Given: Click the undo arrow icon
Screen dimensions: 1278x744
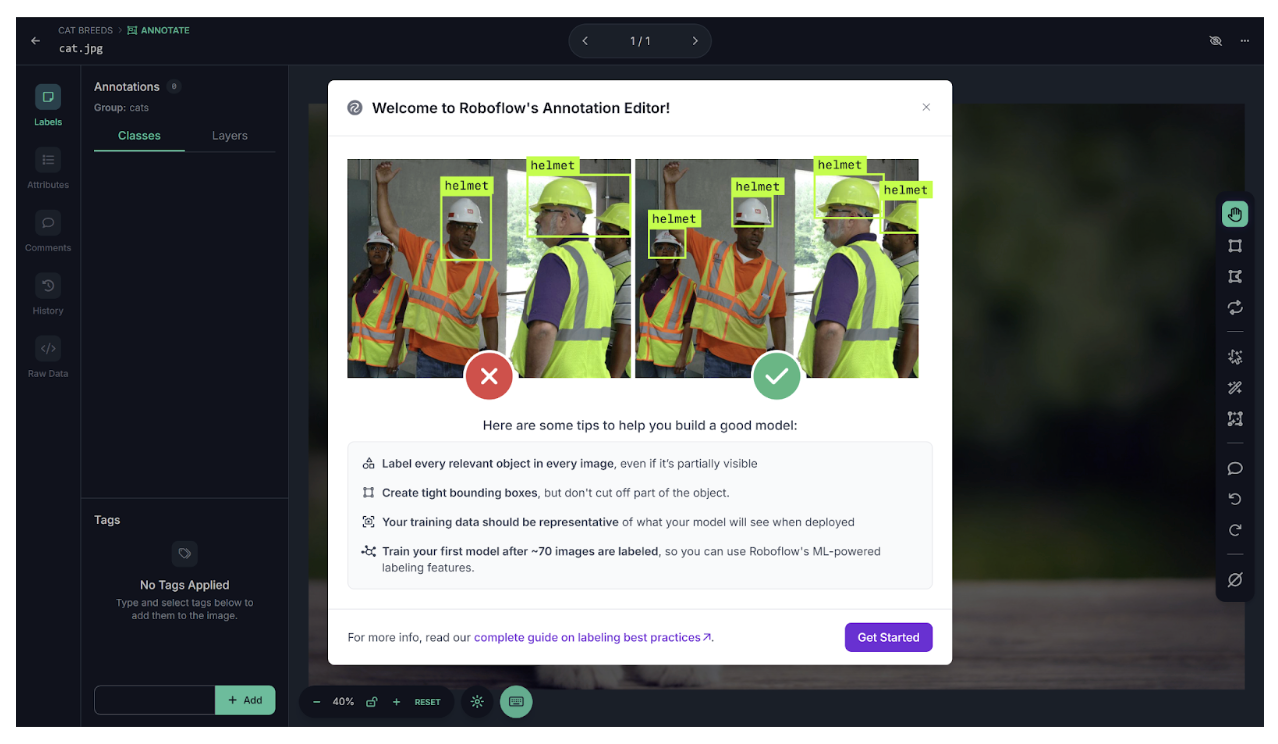Looking at the screenshot, I should pyautogui.click(x=1235, y=499).
